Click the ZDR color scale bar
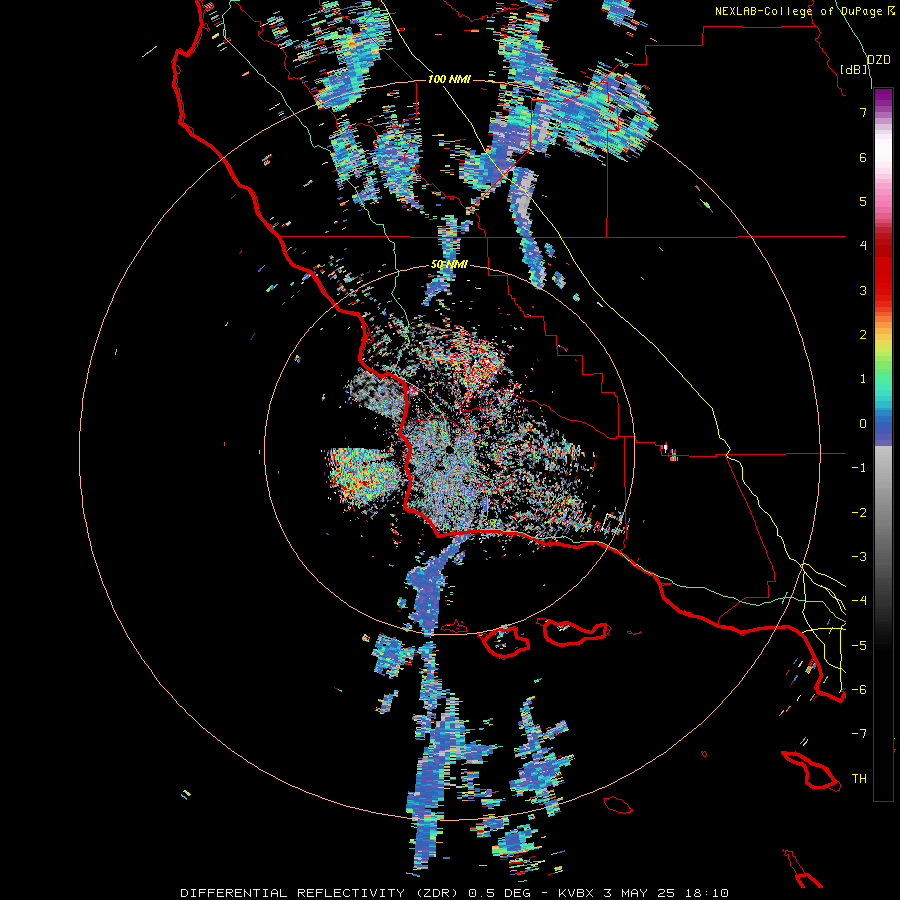900x900 pixels. (883, 444)
